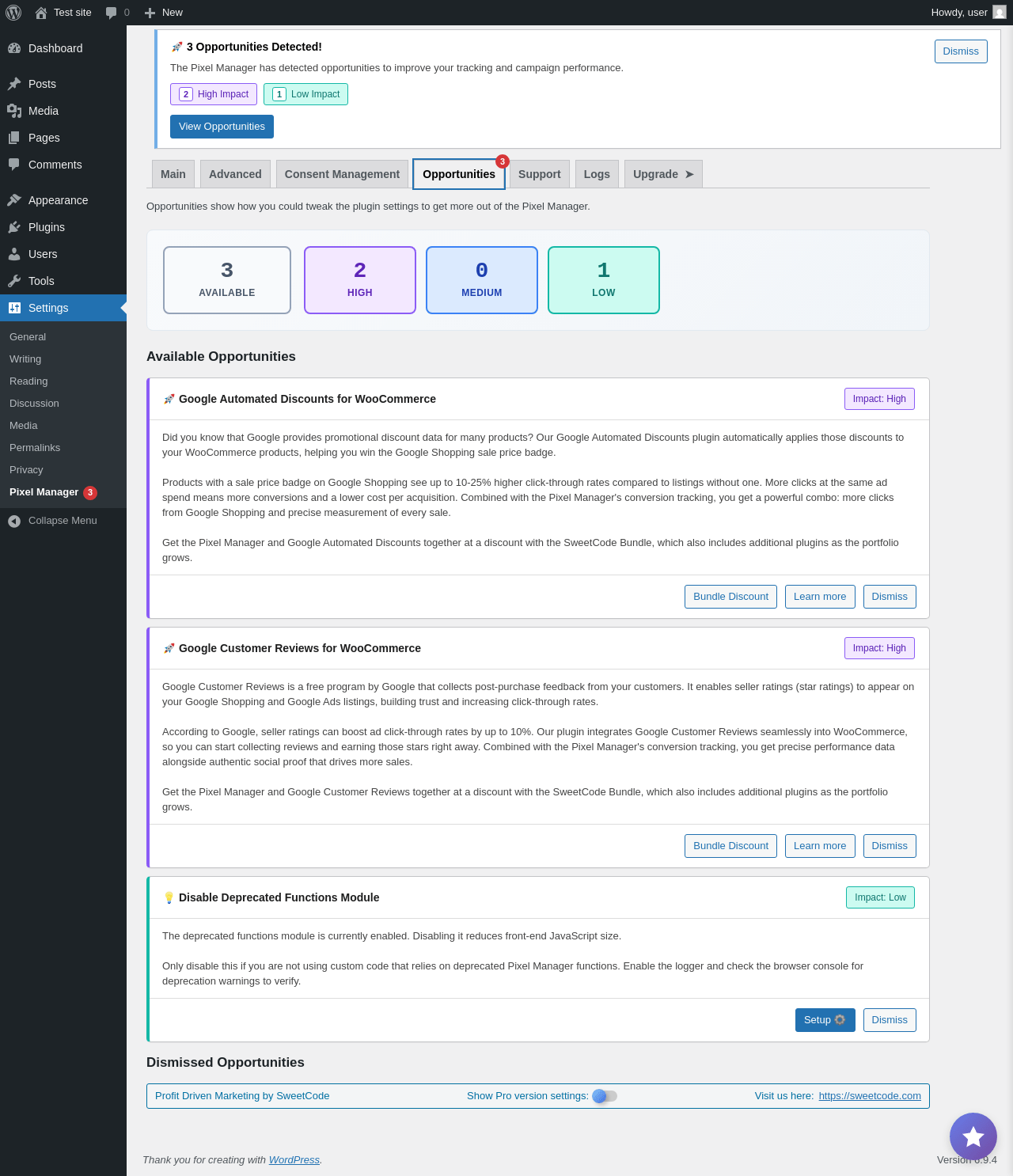Switch to the Main tab
Viewport: 1013px width, 1176px height.
(173, 174)
